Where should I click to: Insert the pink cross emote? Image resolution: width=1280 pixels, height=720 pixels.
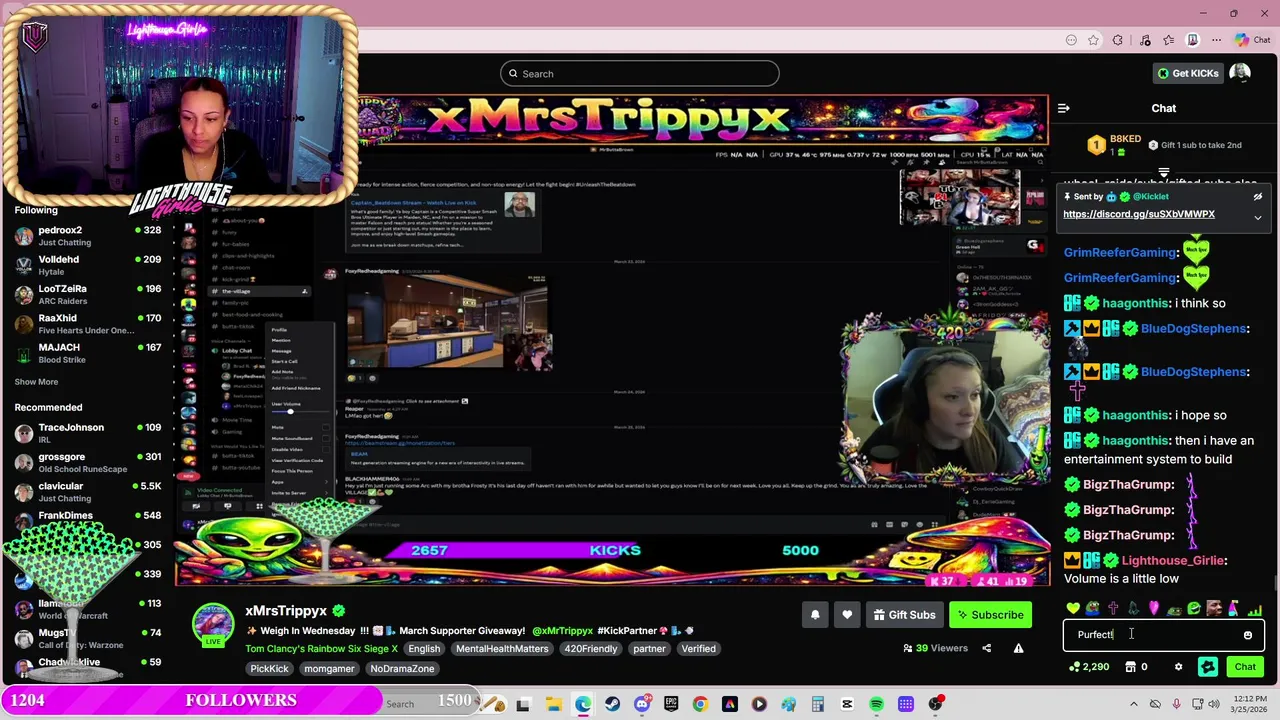(x=1113, y=608)
